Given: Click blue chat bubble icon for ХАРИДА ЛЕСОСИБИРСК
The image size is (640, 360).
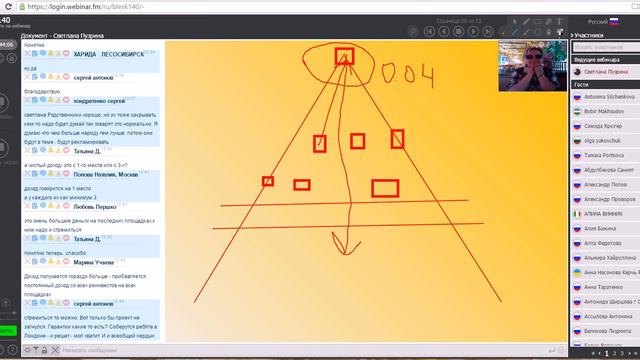Looking at the screenshot, I should (43, 53).
